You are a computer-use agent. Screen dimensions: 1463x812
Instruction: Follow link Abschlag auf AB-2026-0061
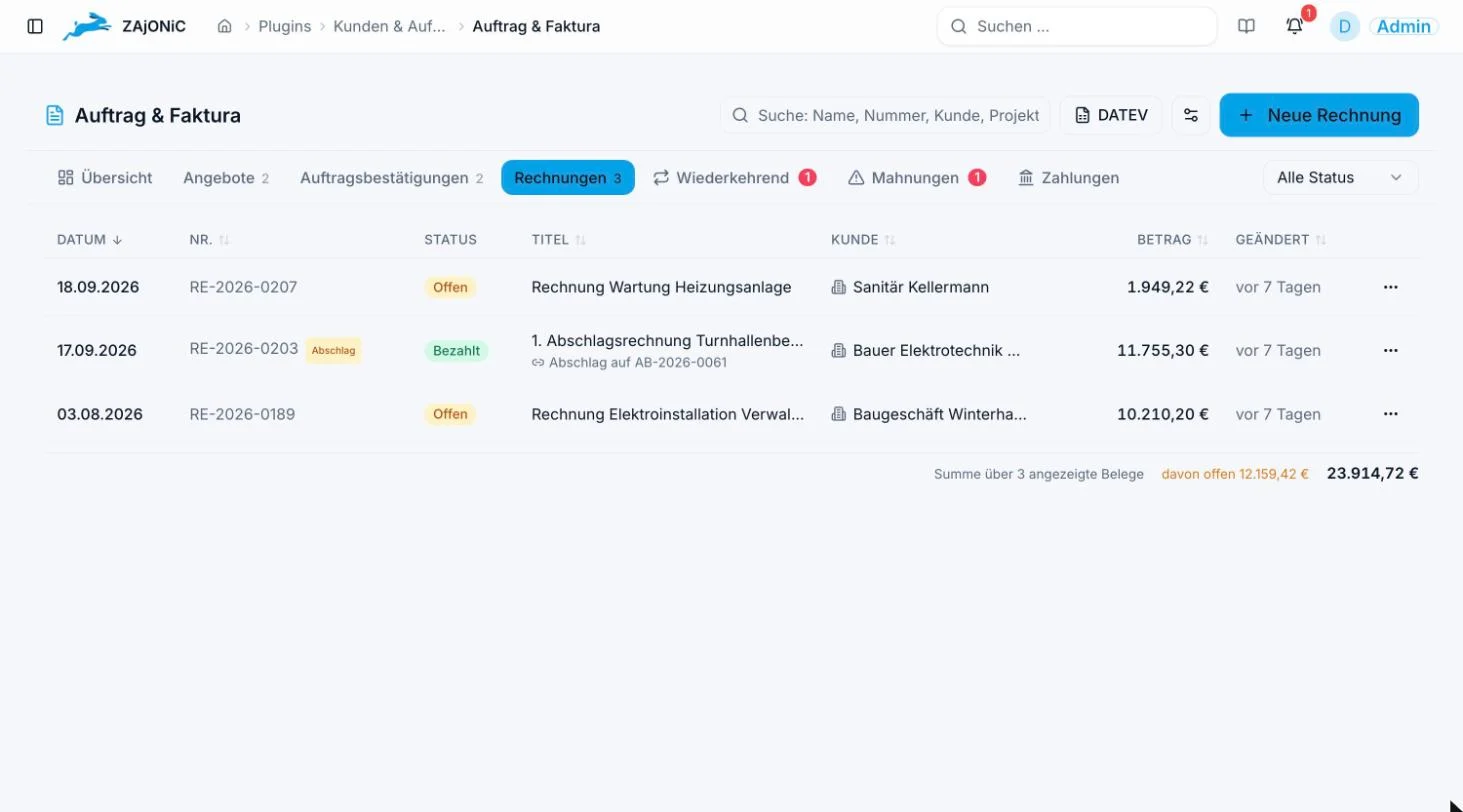pos(630,363)
